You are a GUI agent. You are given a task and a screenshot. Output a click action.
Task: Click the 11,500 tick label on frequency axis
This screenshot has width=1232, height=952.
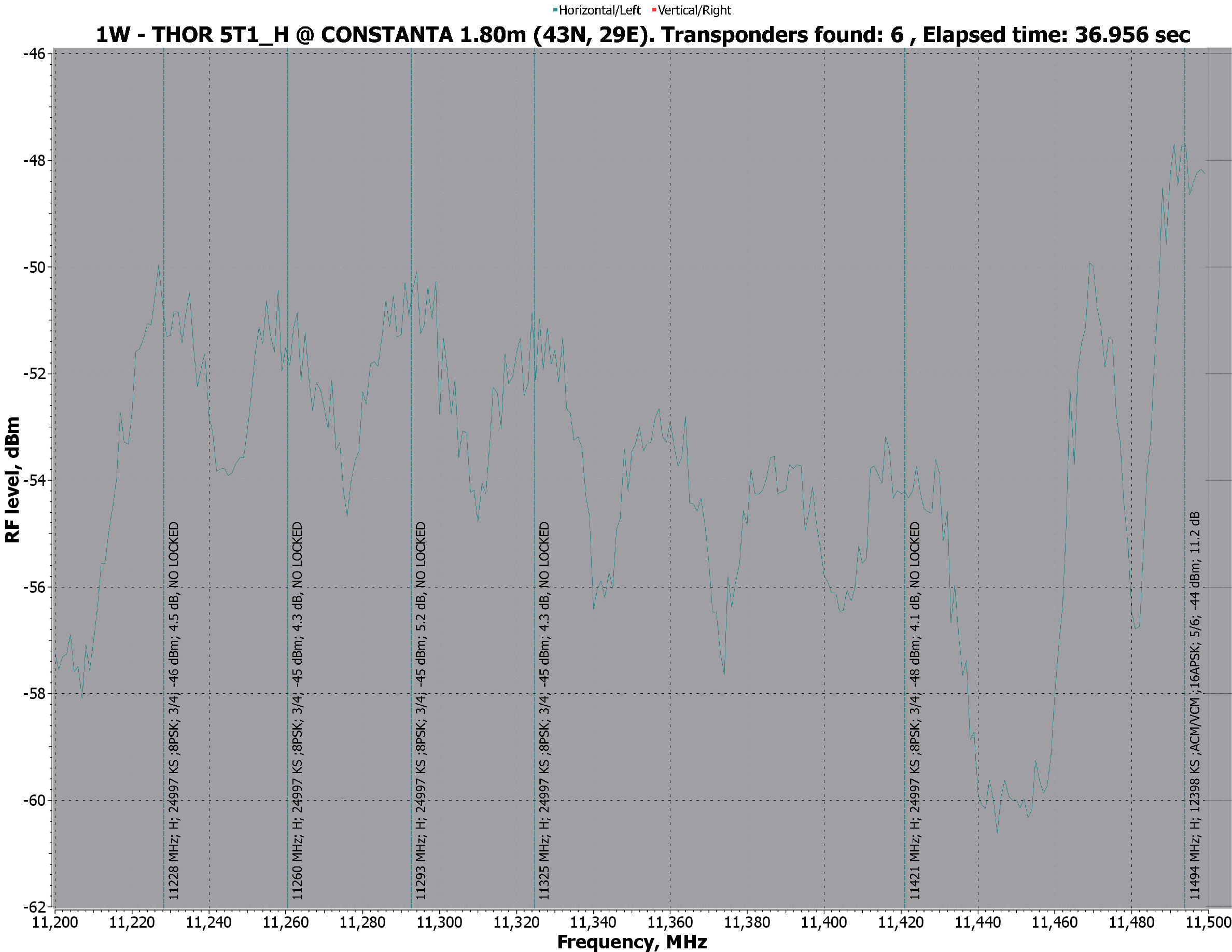click(x=1208, y=922)
